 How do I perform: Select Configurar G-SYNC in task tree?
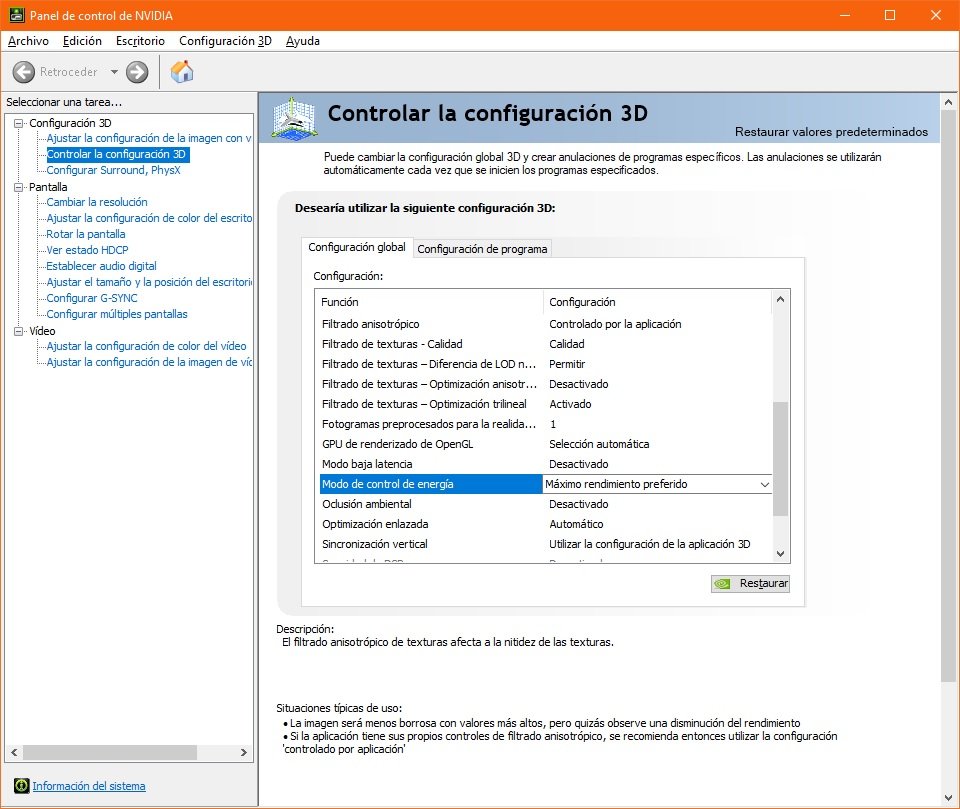[92, 298]
